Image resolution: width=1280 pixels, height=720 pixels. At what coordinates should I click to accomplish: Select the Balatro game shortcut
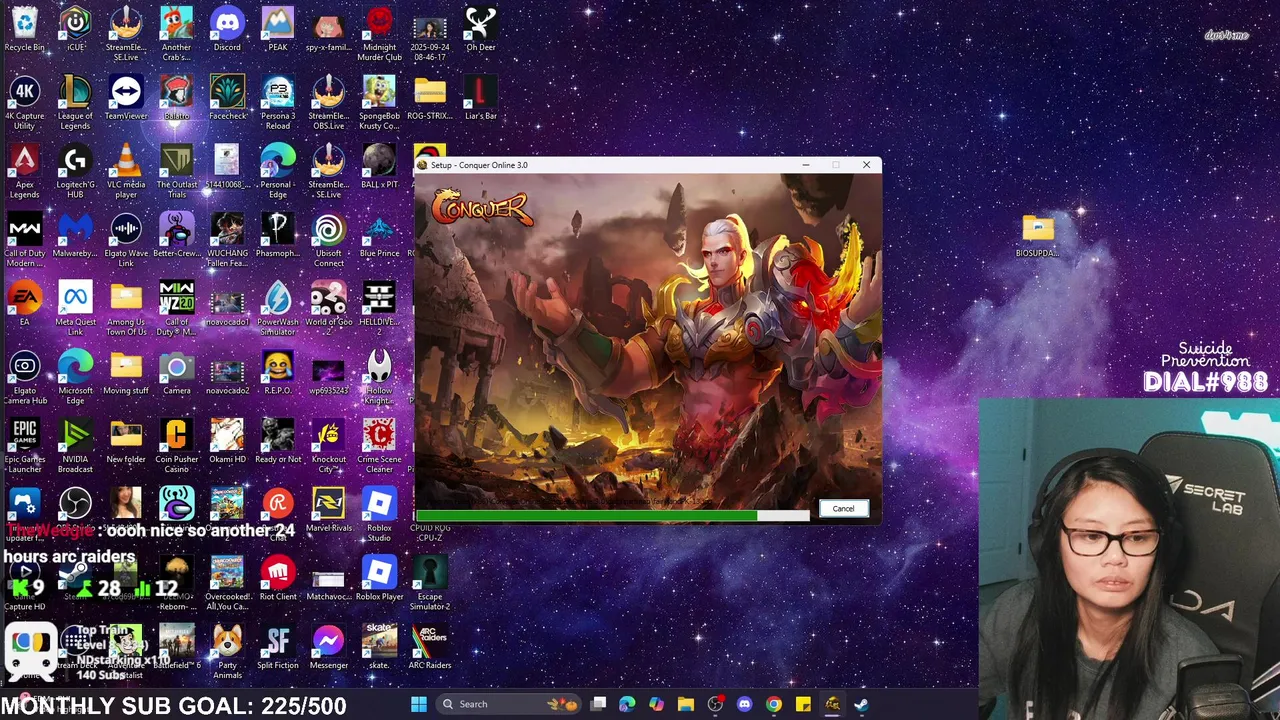pyautogui.click(x=177, y=99)
